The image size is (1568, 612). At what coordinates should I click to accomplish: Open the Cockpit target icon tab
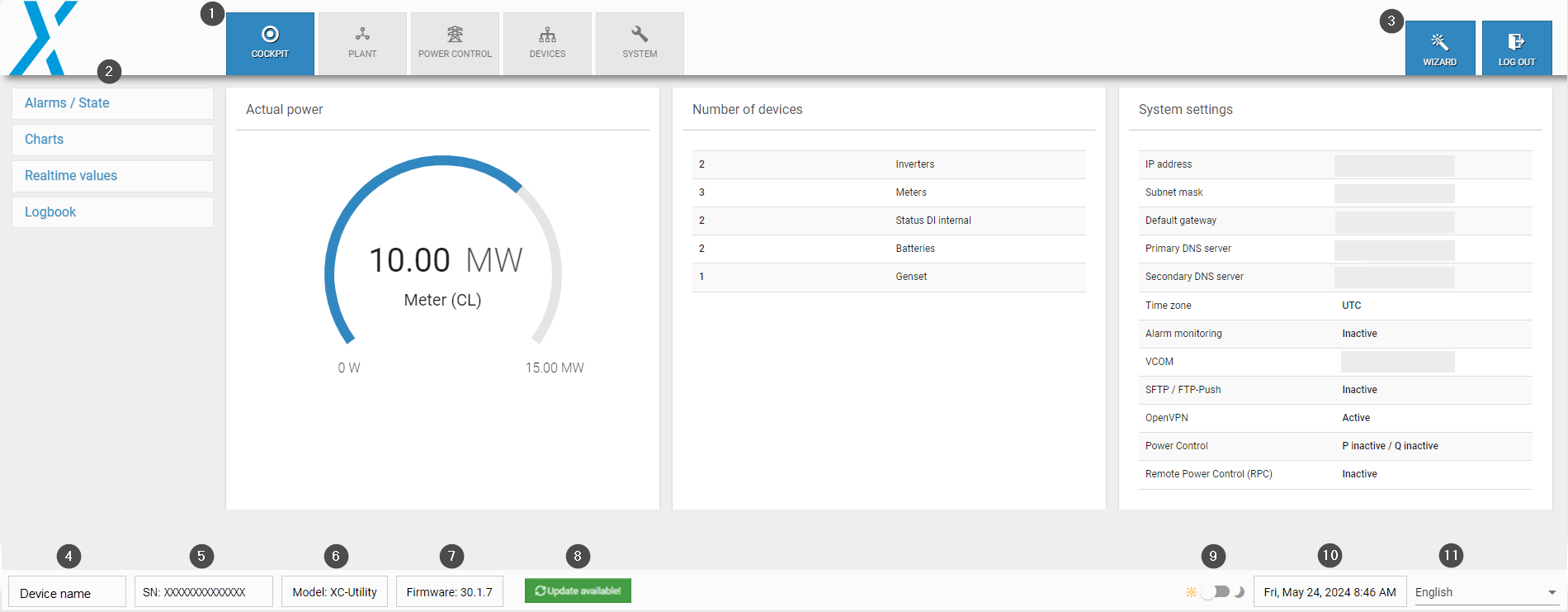(270, 35)
